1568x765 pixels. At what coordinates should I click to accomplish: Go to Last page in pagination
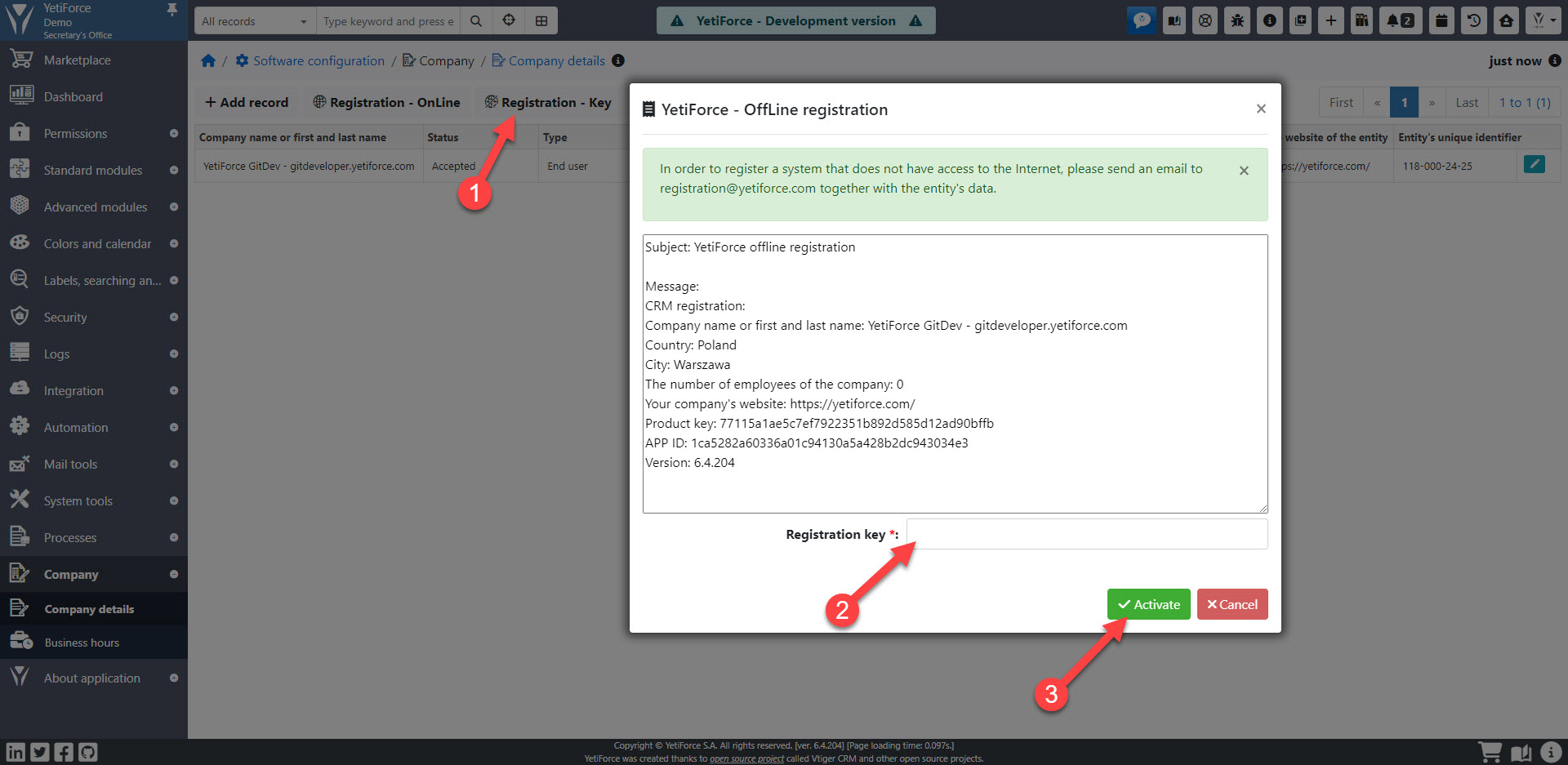click(1467, 102)
